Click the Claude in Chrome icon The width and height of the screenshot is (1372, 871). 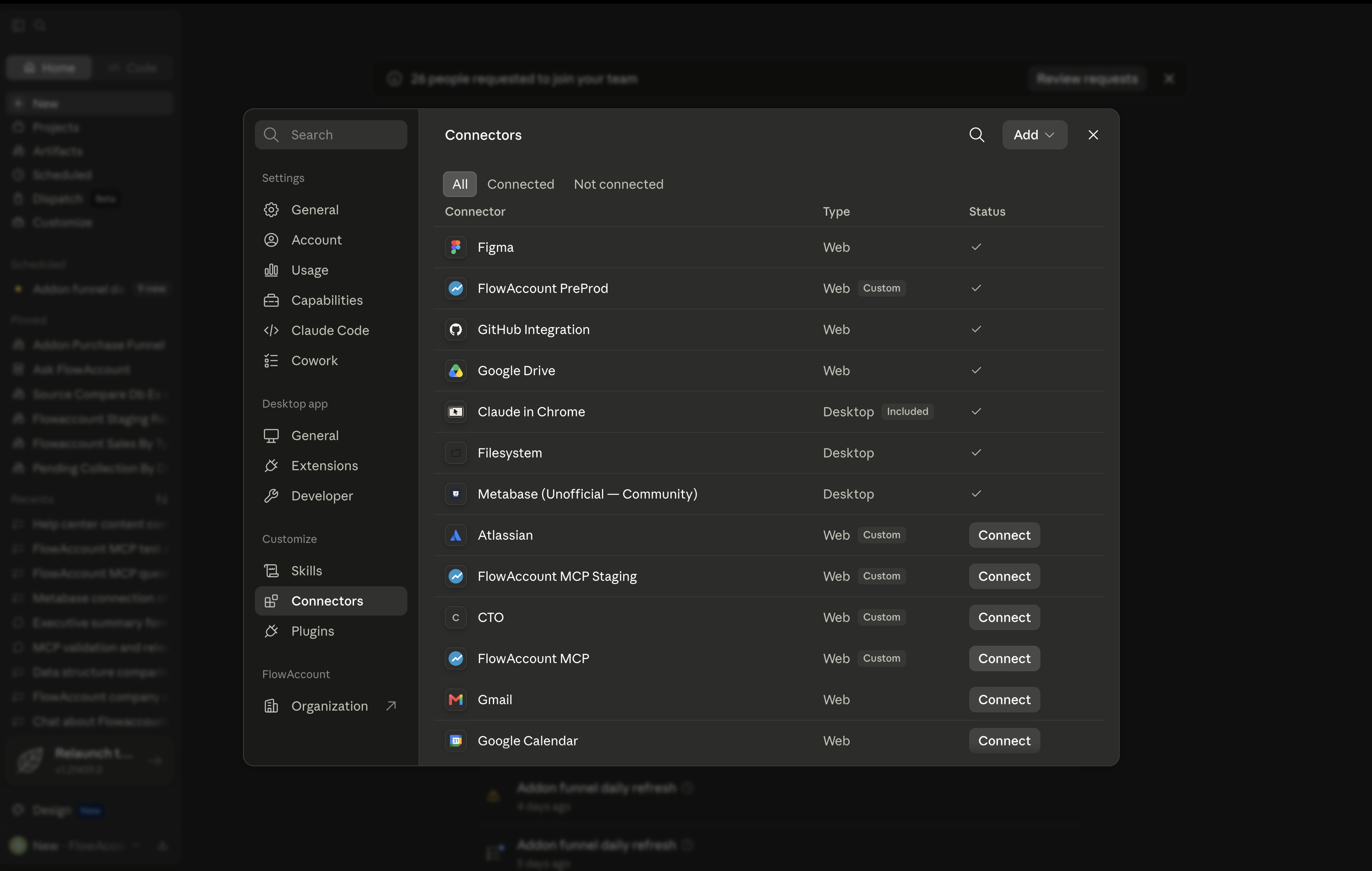(455, 412)
